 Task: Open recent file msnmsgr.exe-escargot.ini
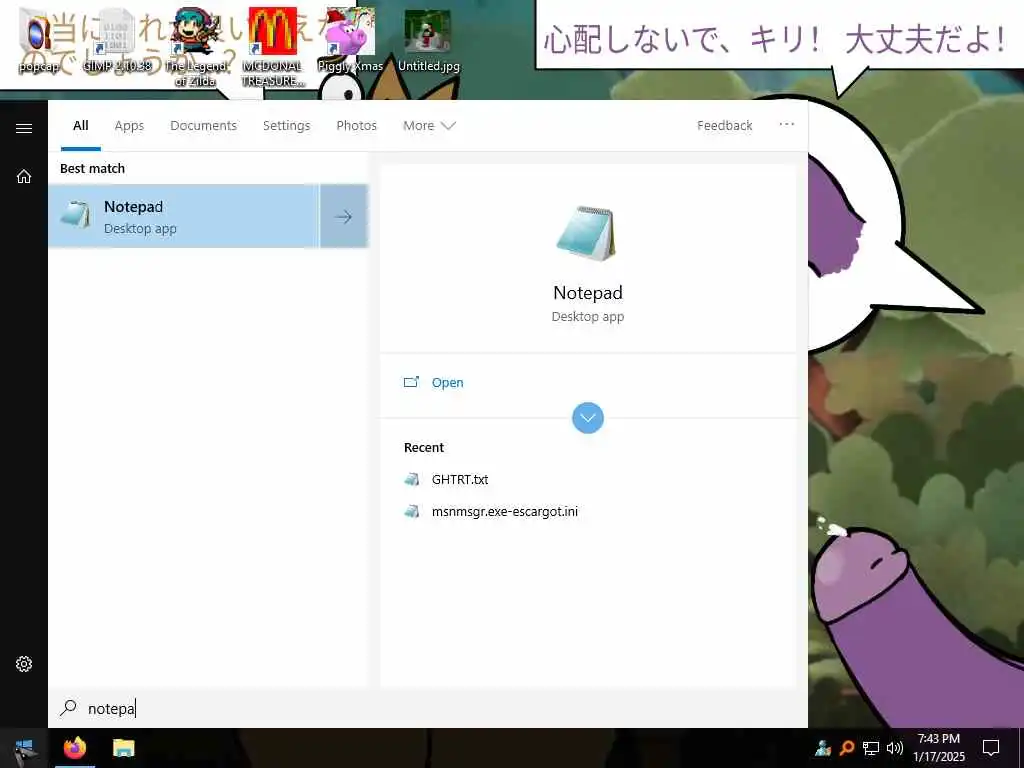click(505, 511)
